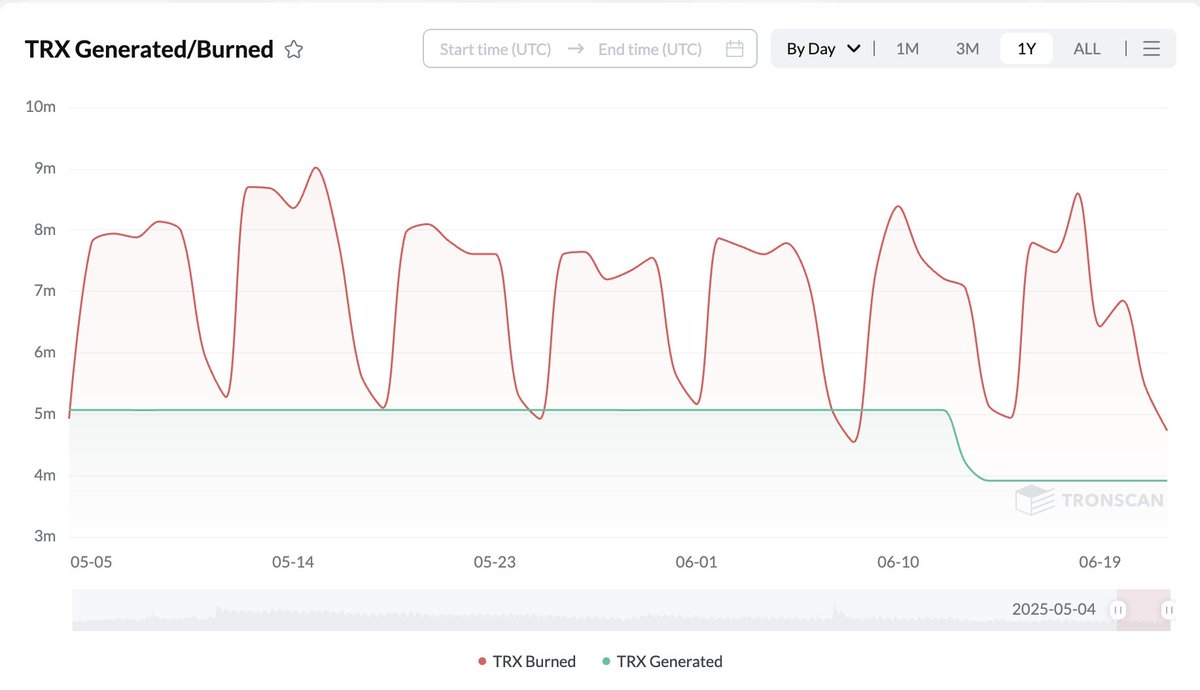Switch to the 1M view

click(906, 48)
